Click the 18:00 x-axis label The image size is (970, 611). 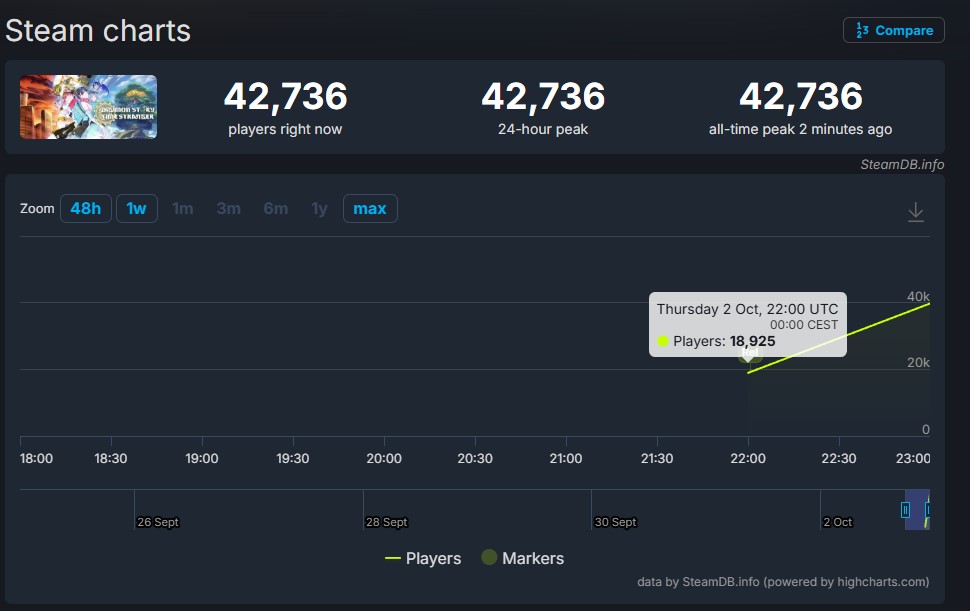click(36, 458)
